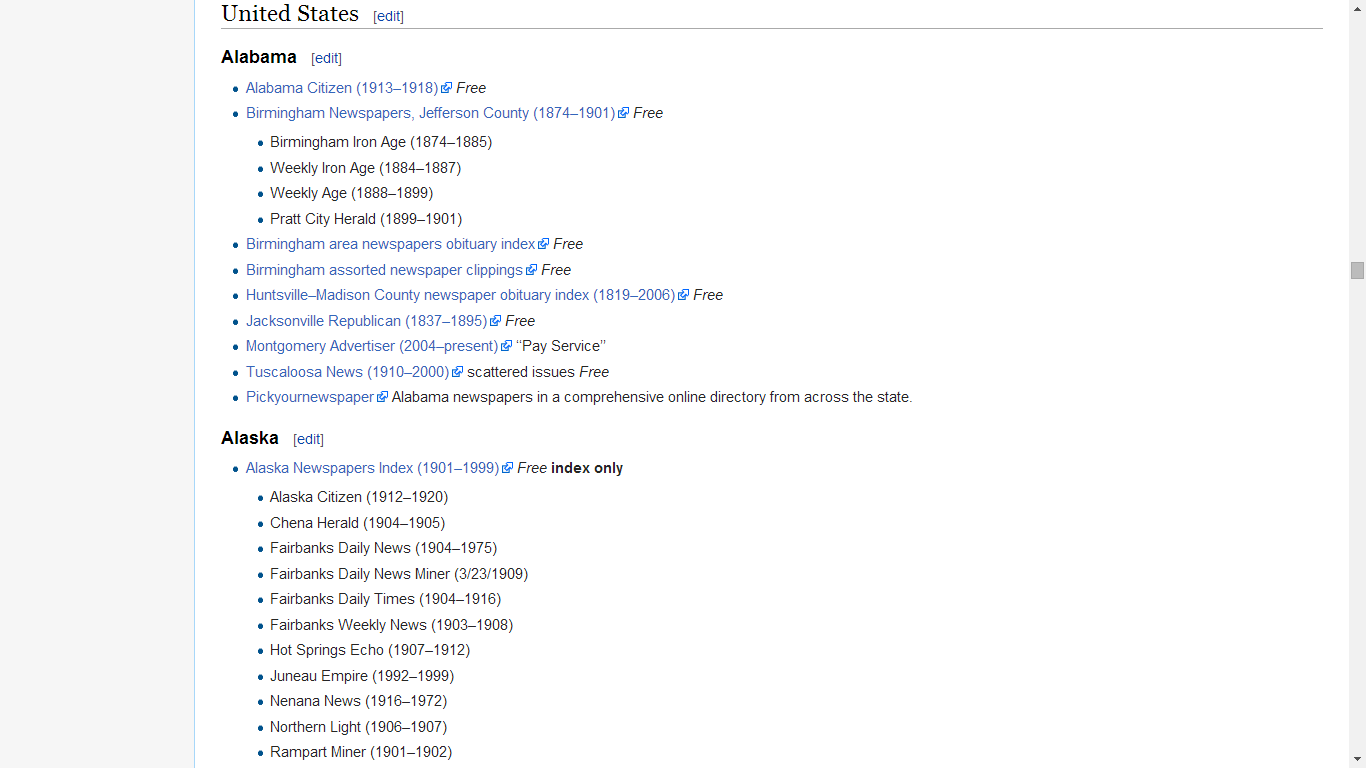Screen dimensions: 1366x768
Task: Click external icon after Tuscaloosa News
Action: (457, 372)
